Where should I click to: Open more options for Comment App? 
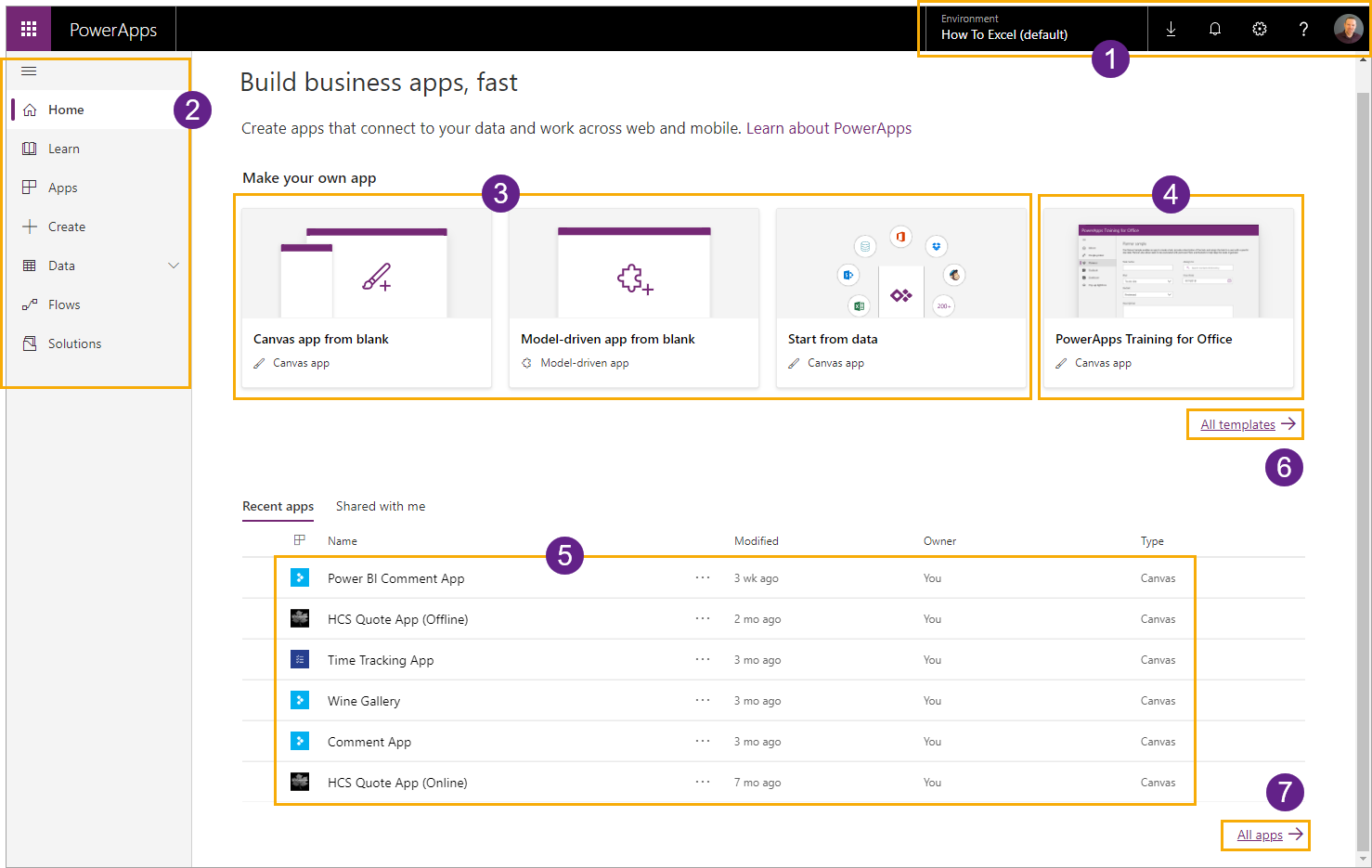pos(703,741)
